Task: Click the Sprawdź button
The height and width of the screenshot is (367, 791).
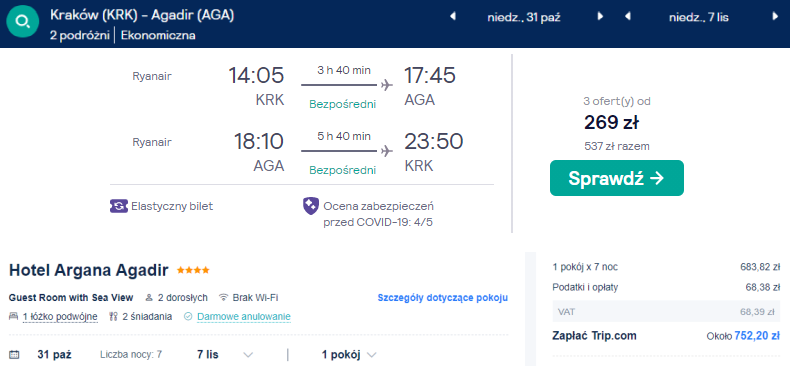Action: 616,178
